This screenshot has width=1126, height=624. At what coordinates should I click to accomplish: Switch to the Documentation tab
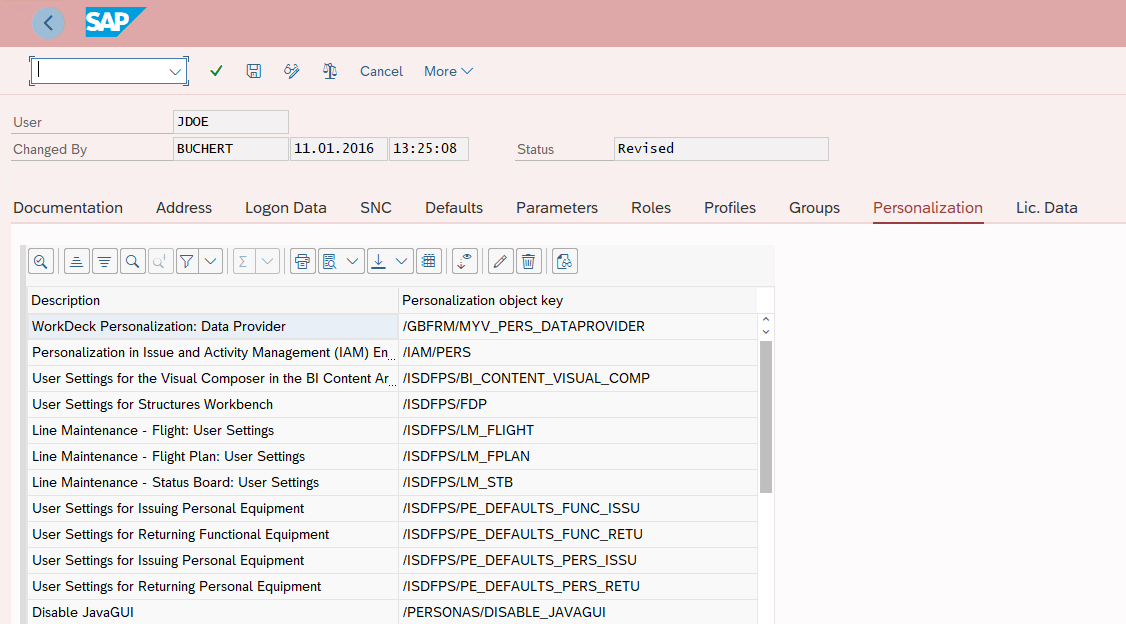pyautogui.click(x=68, y=208)
